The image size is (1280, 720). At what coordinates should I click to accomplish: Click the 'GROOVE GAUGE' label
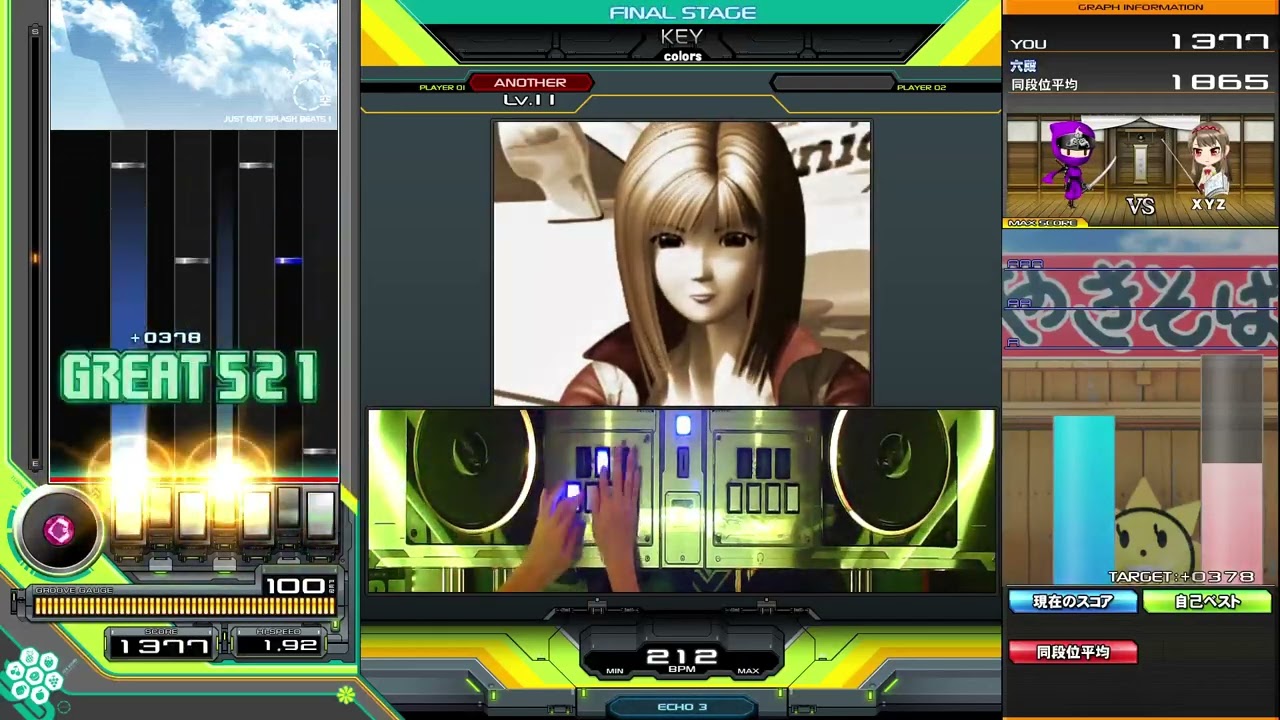pos(74,591)
